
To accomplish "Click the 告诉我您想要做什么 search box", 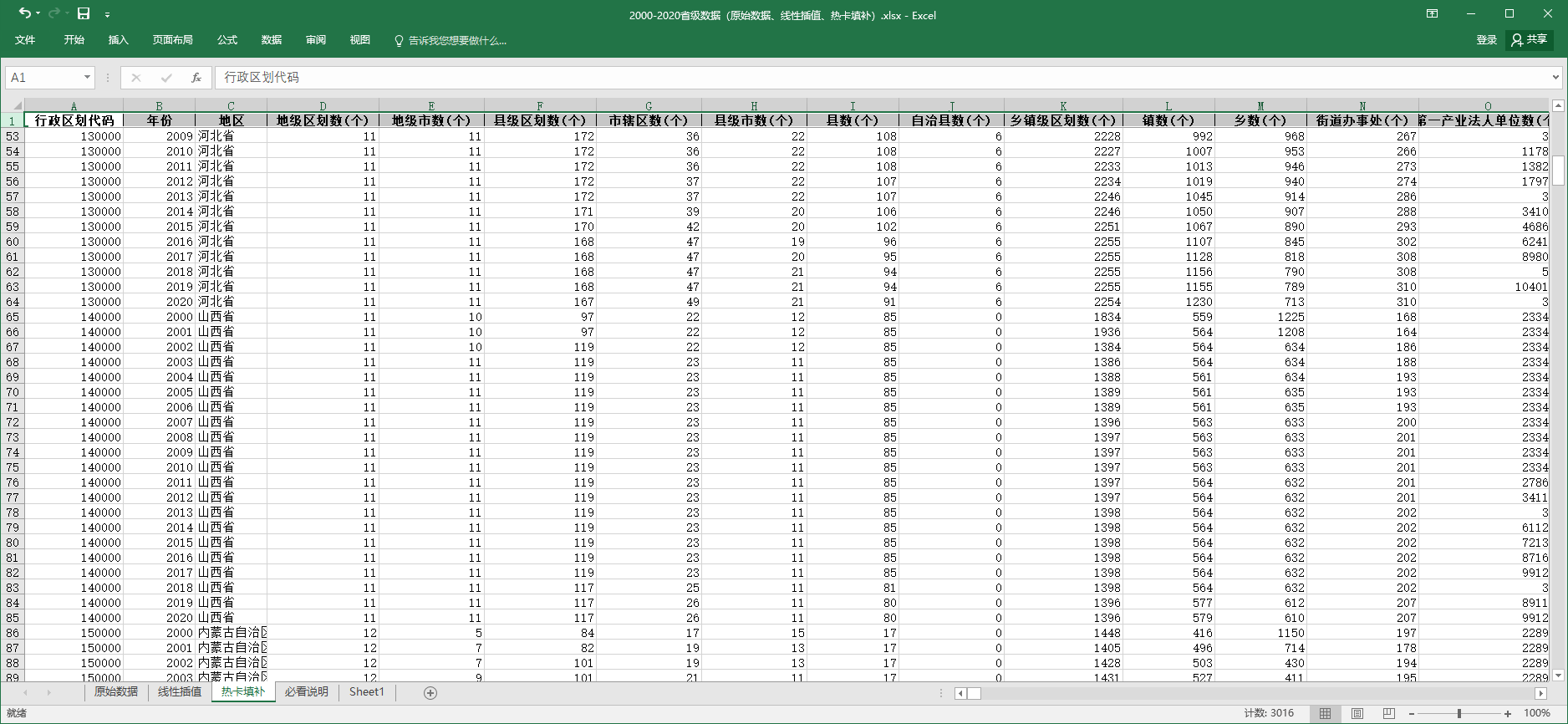I will click(451, 40).
